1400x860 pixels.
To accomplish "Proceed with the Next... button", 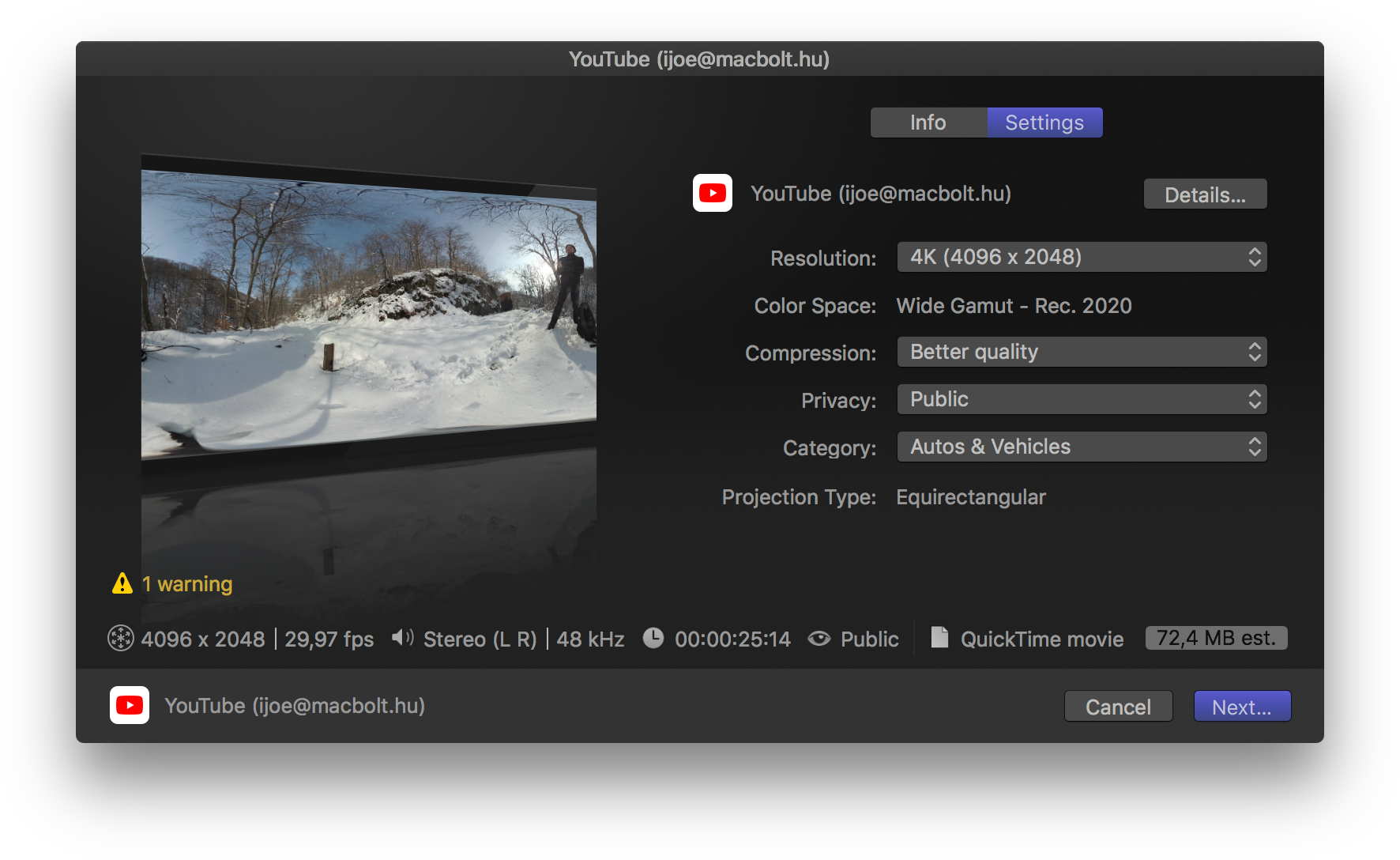I will click(1242, 707).
